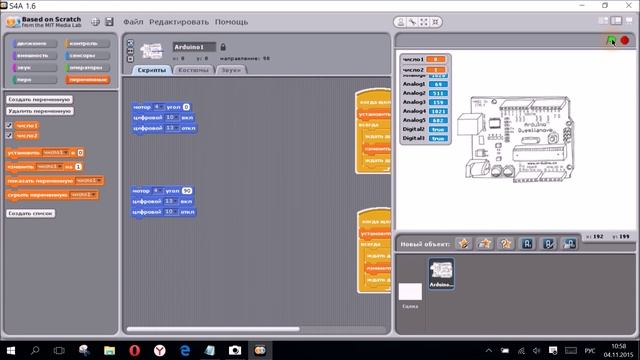Select the shrink sprite tool
This screenshot has height=360, width=640.
coord(436,22)
